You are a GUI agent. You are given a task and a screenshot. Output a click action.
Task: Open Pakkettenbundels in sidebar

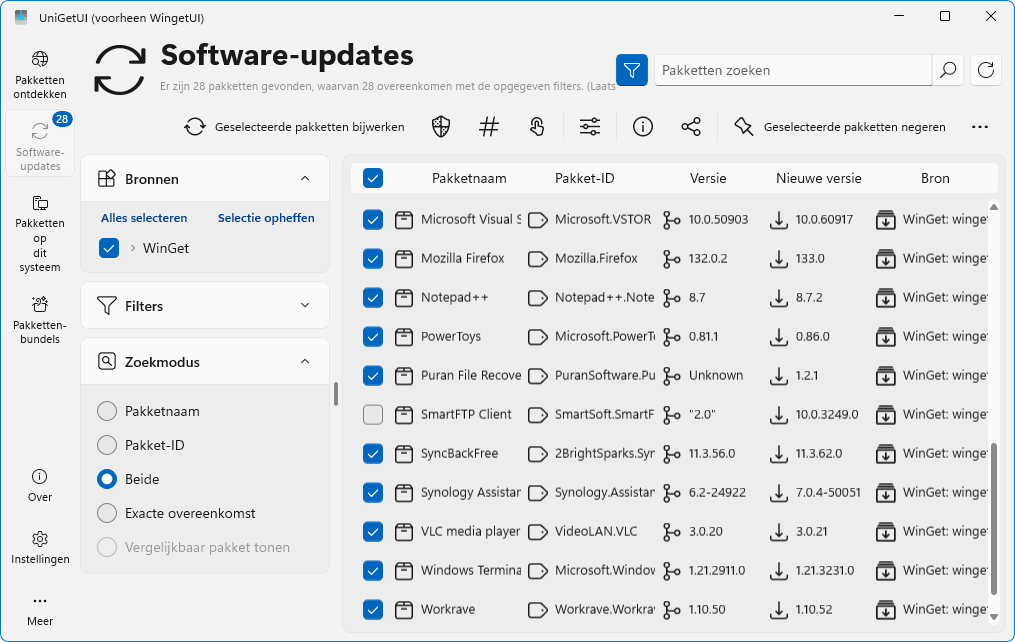(x=39, y=320)
